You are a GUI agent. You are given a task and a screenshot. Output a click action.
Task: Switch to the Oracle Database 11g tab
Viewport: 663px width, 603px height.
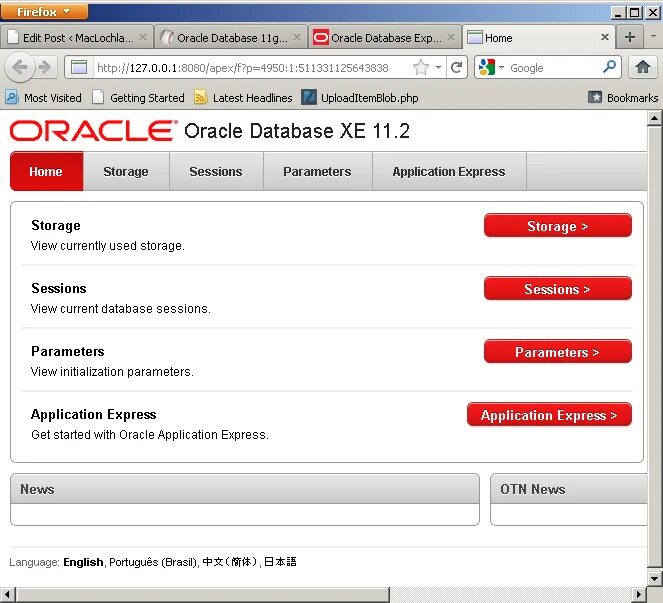230,38
